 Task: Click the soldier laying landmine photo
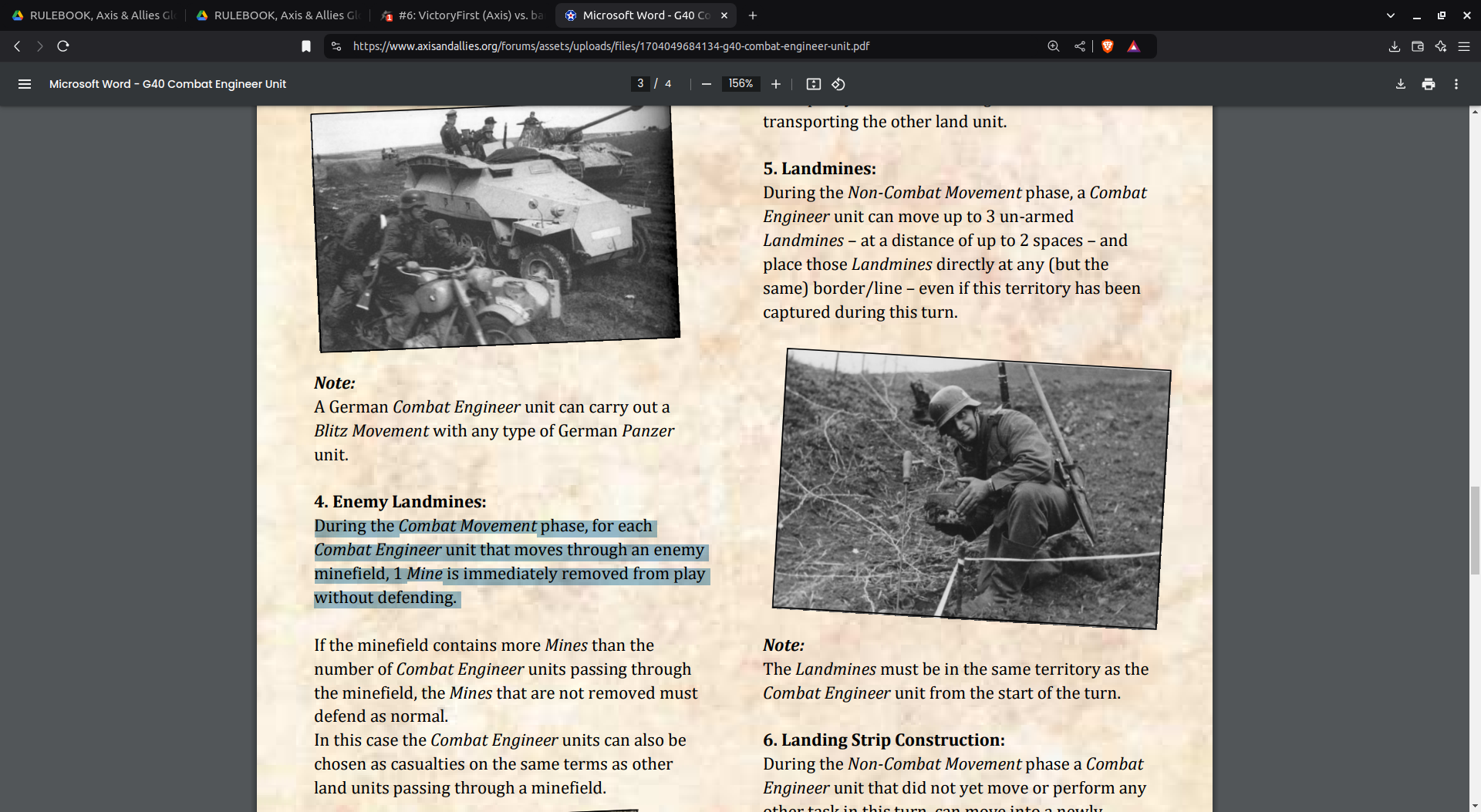tap(971, 488)
